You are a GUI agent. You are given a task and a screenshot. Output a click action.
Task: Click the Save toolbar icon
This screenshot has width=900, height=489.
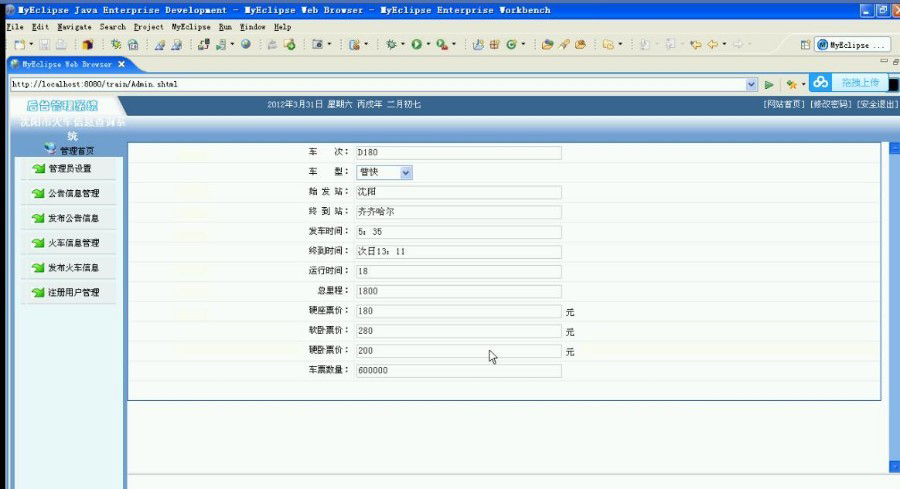pyautogui.click(x=44, y=44)
